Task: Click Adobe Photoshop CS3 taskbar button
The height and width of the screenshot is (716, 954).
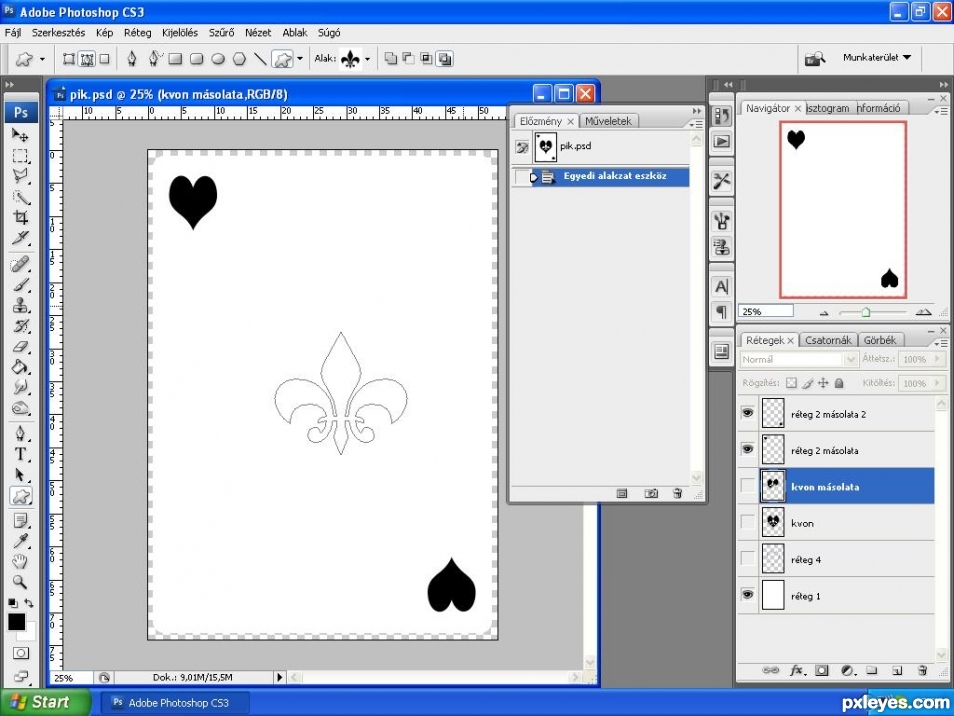Action: (x=174, y=703)
